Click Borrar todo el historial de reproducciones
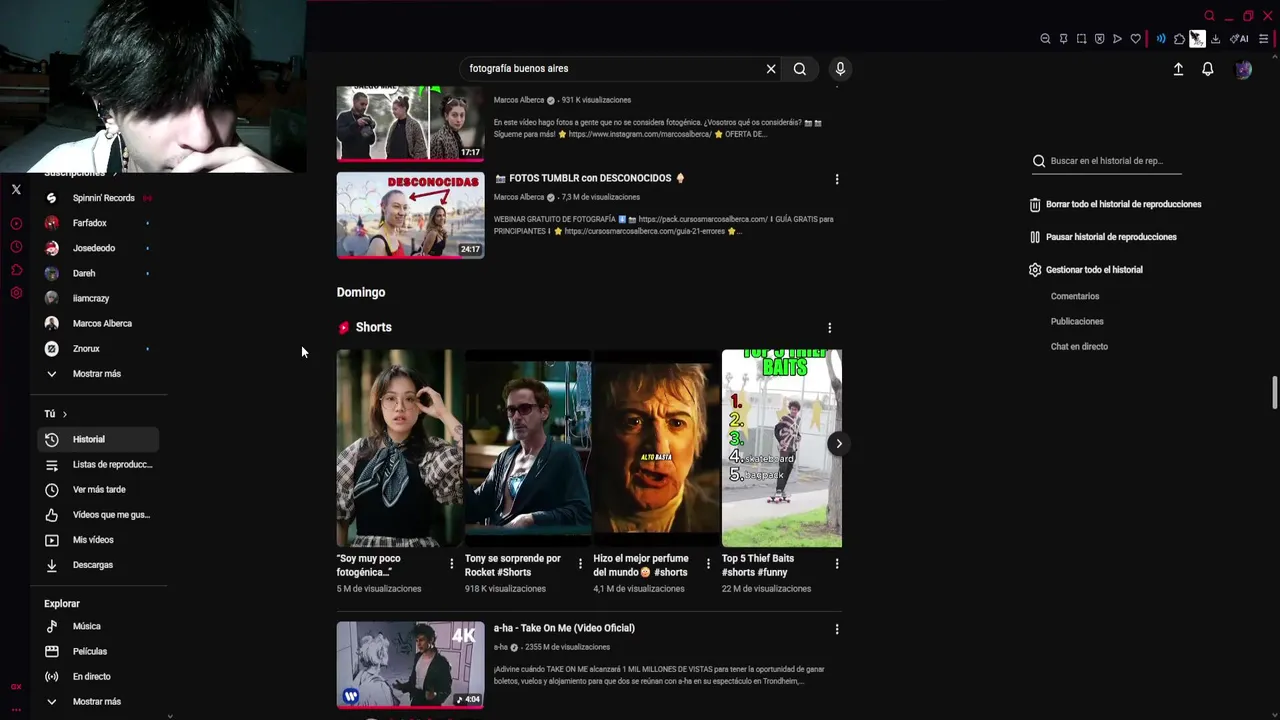 [x=1115, y=204]
